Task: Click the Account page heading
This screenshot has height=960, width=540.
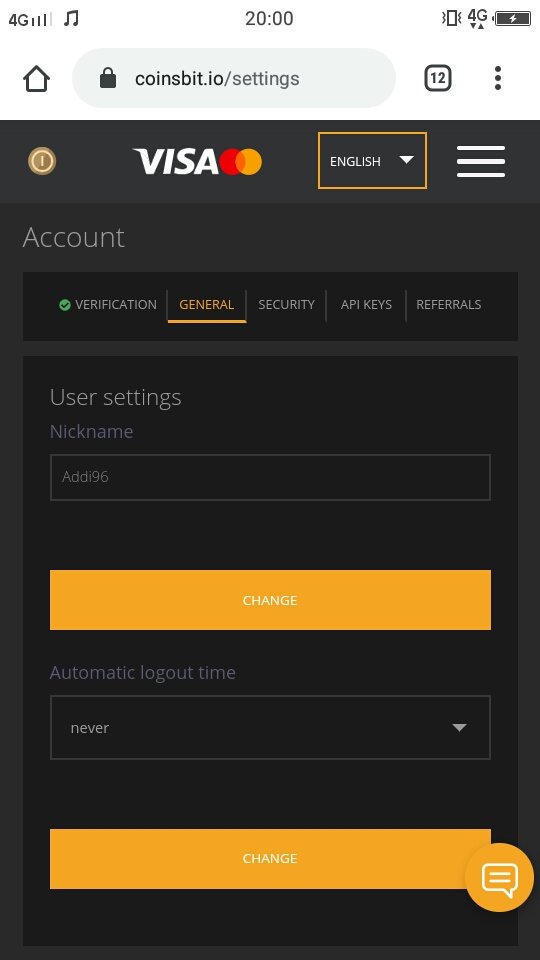Action: coord(73,238)
